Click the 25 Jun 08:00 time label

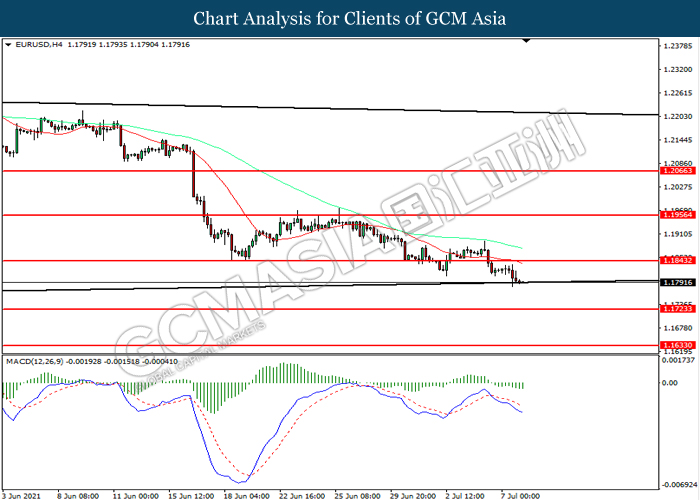click(357, 496)
